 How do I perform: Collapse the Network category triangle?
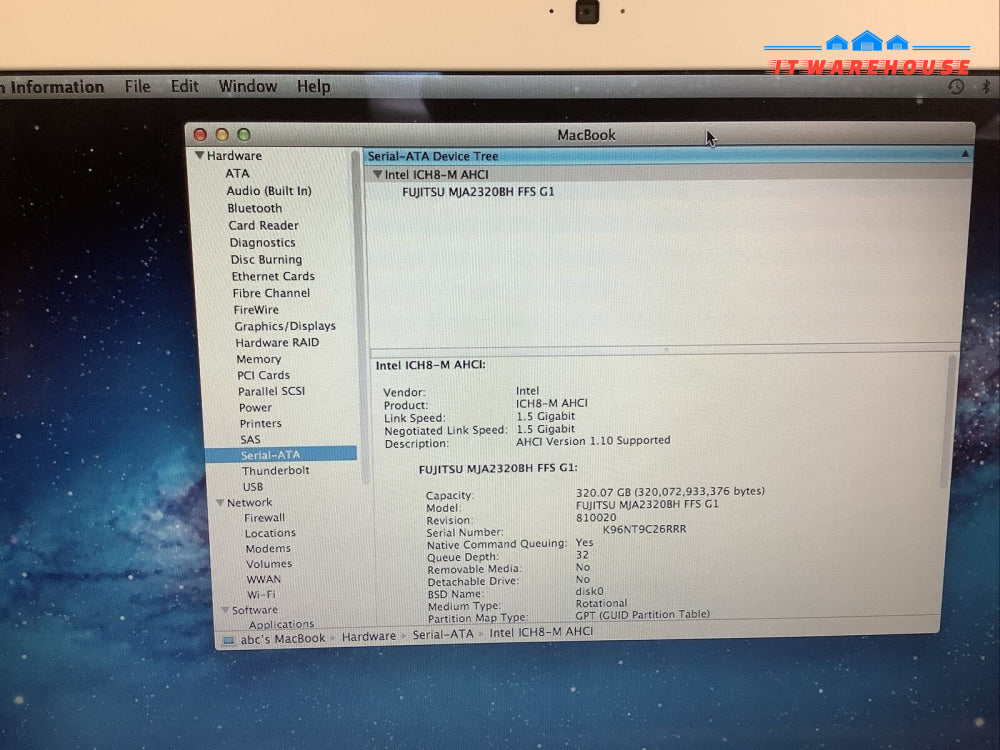tap(220, 503)
